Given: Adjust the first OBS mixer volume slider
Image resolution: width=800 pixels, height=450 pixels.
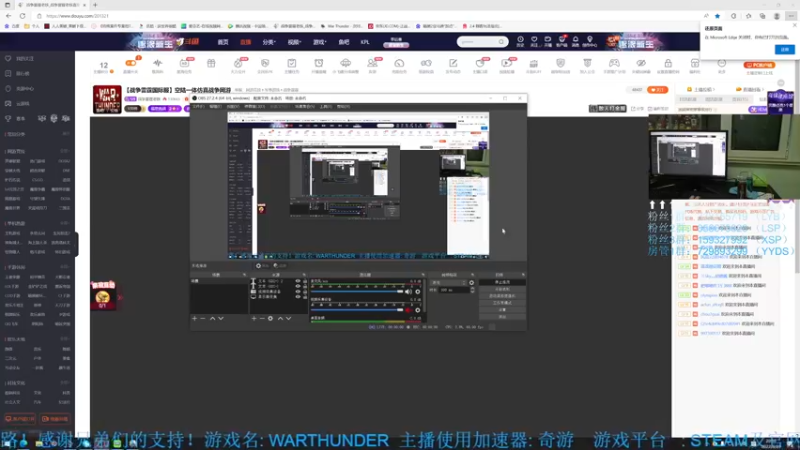Looking at the screenshot, I should (x=357, y=292).
